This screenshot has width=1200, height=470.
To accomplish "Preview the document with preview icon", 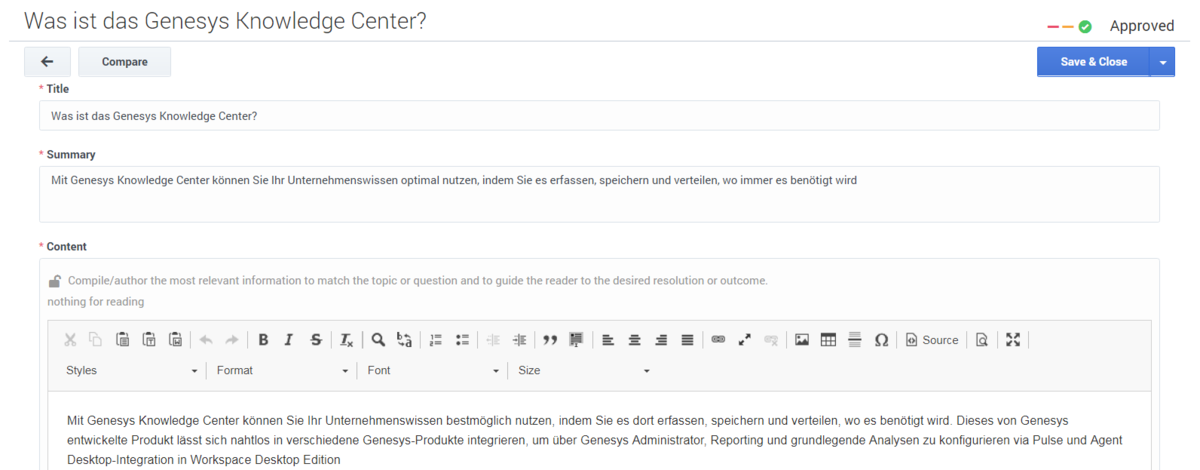I will 982,340.
